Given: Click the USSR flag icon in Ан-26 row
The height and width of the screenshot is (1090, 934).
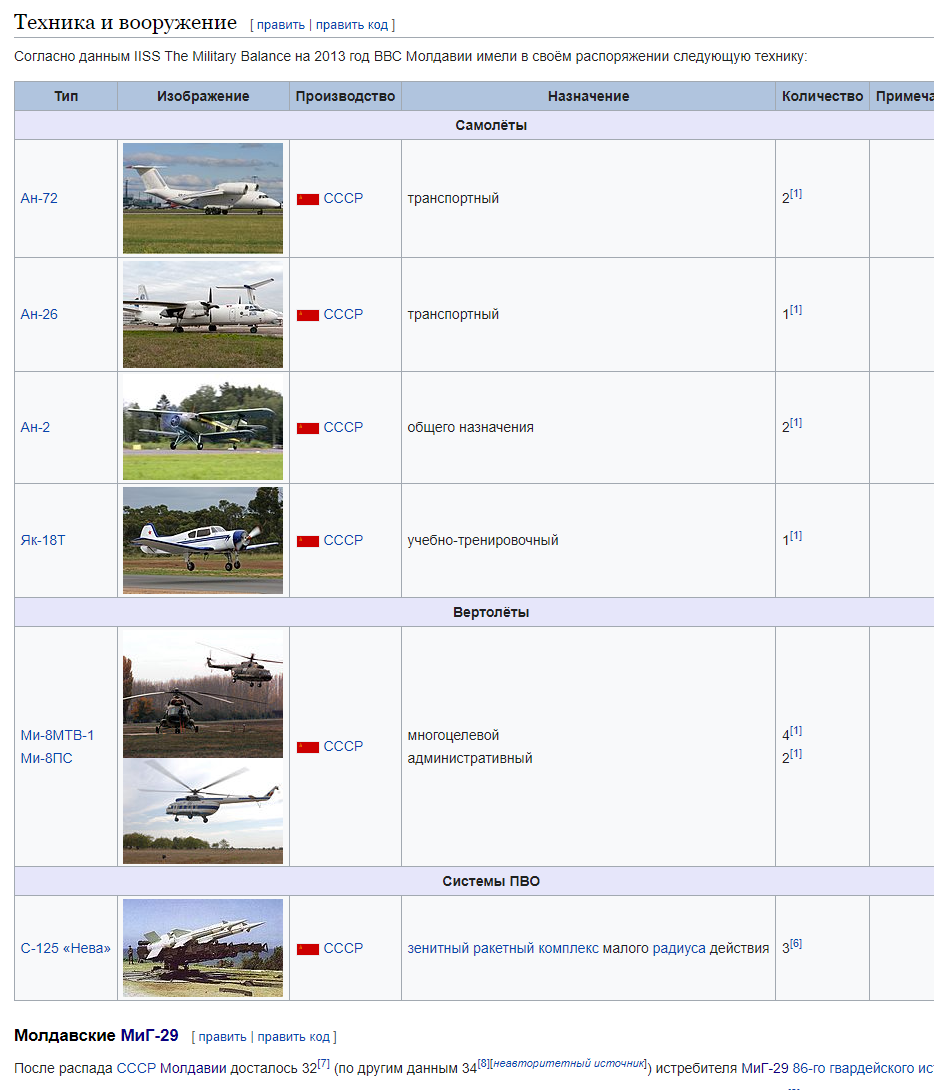Looking at the screenshot, I should [x=308, y=316].
